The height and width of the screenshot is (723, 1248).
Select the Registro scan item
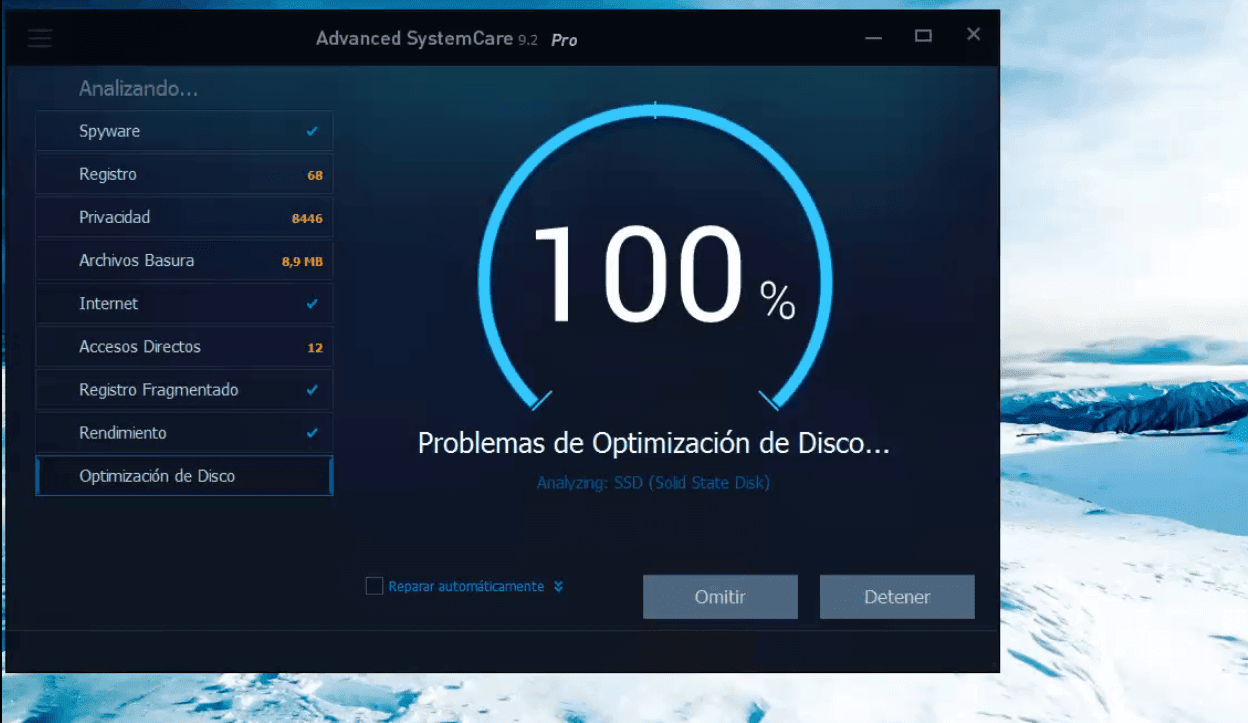[184, 174]
